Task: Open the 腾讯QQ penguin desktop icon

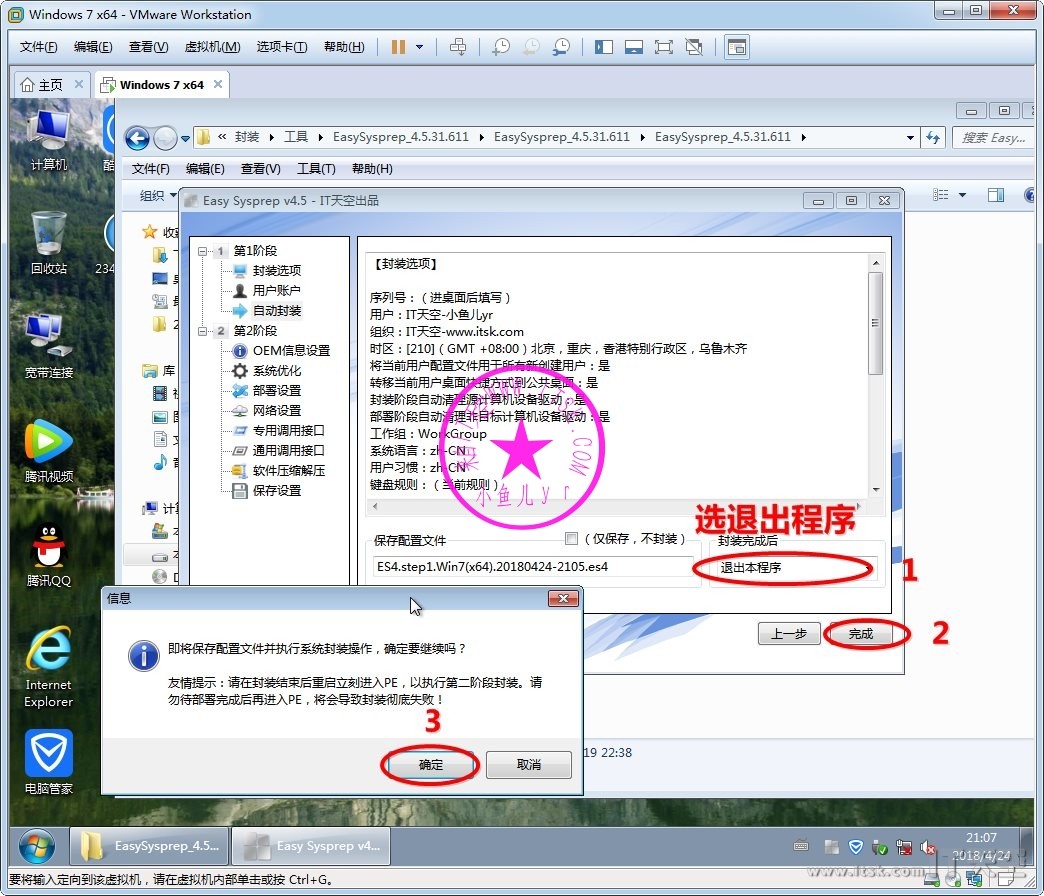Action: tap(48, 555)
